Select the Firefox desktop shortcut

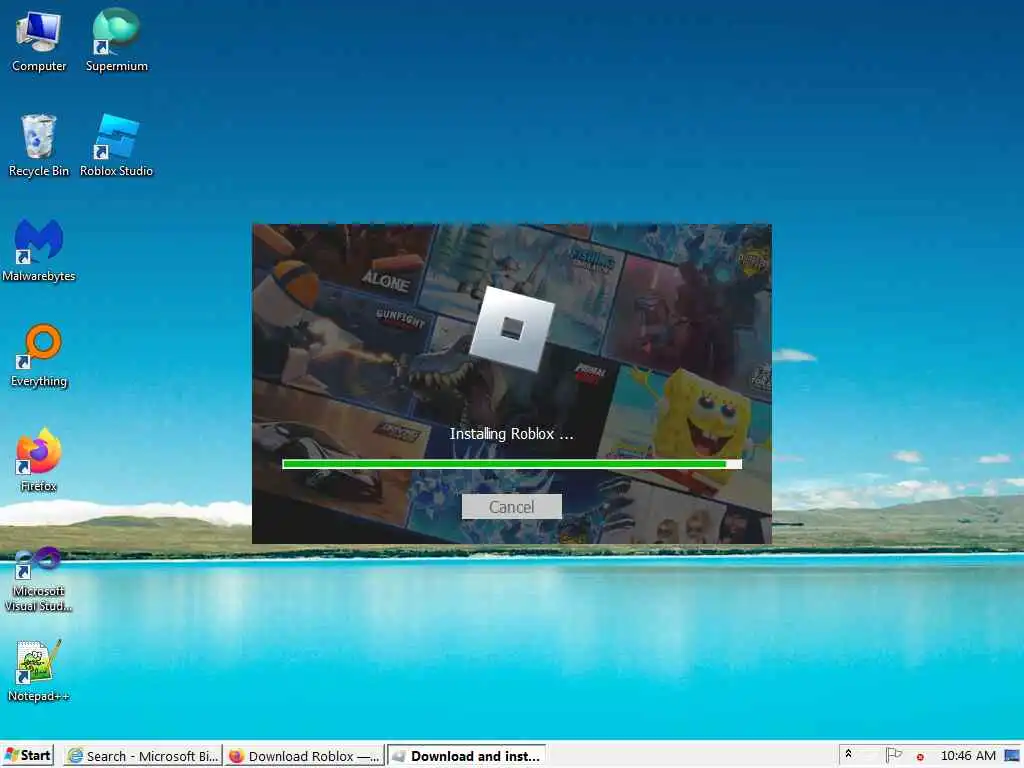(39, 460)
